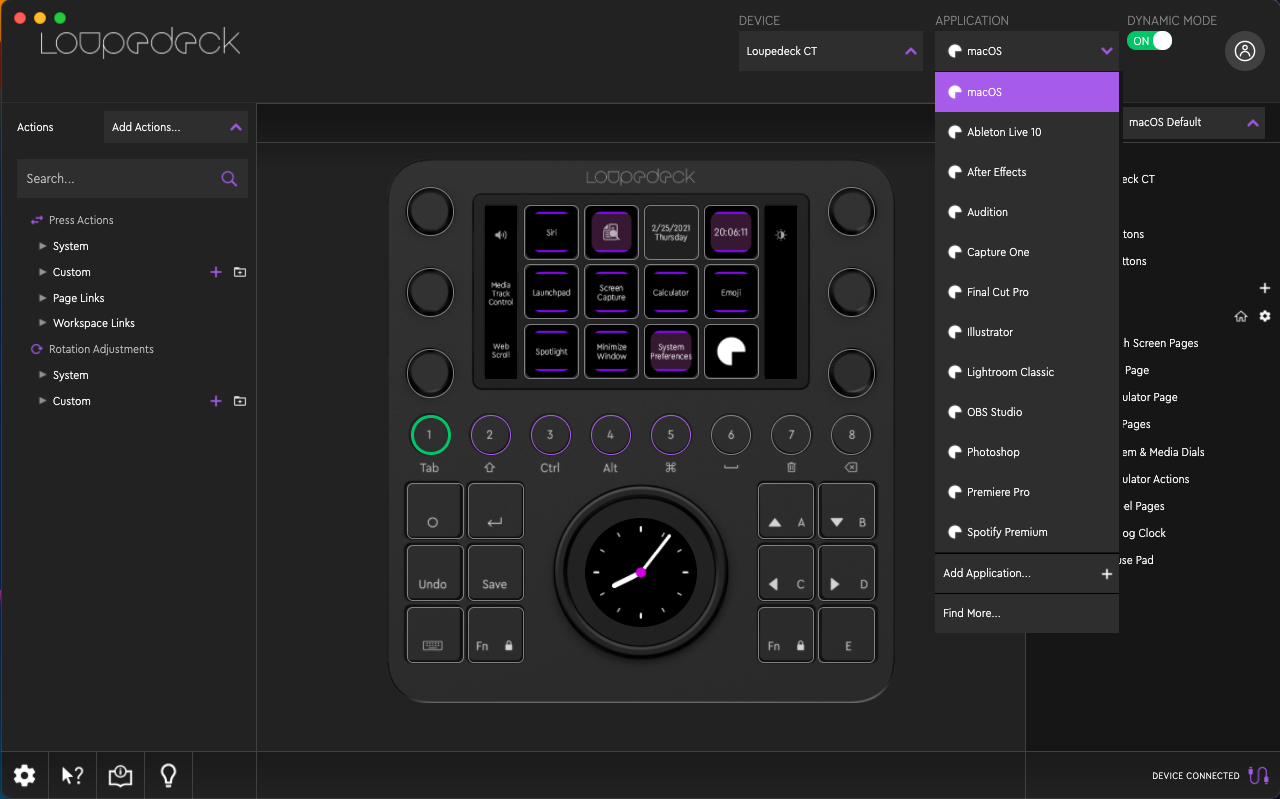Open settings gear in bottom toolbar

tap(24, 775)
